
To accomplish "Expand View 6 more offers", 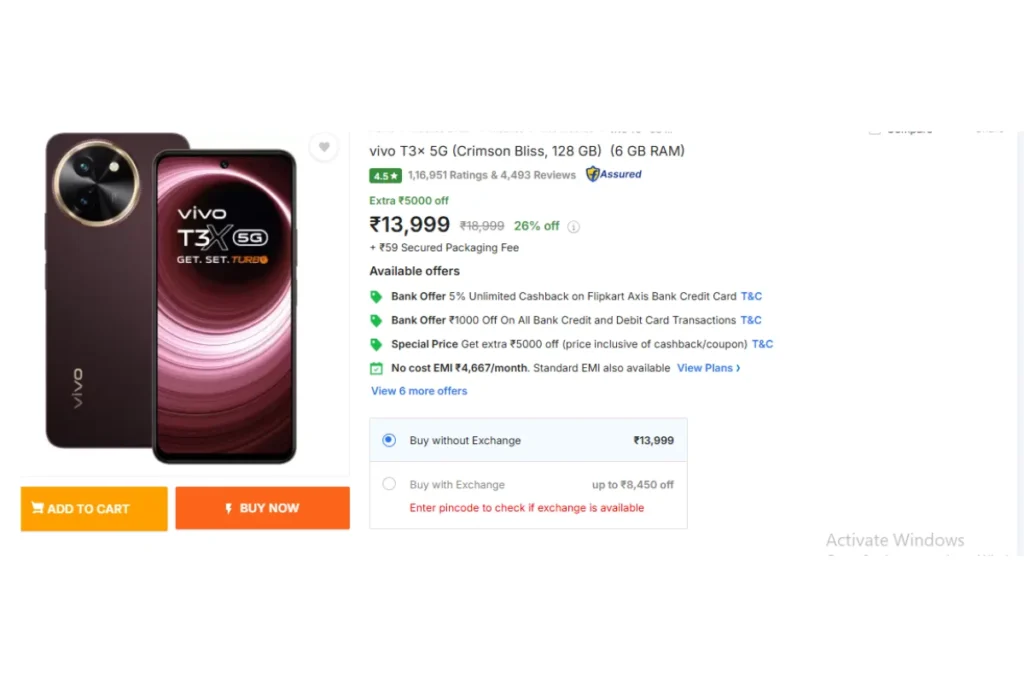I will coord(419,391).
